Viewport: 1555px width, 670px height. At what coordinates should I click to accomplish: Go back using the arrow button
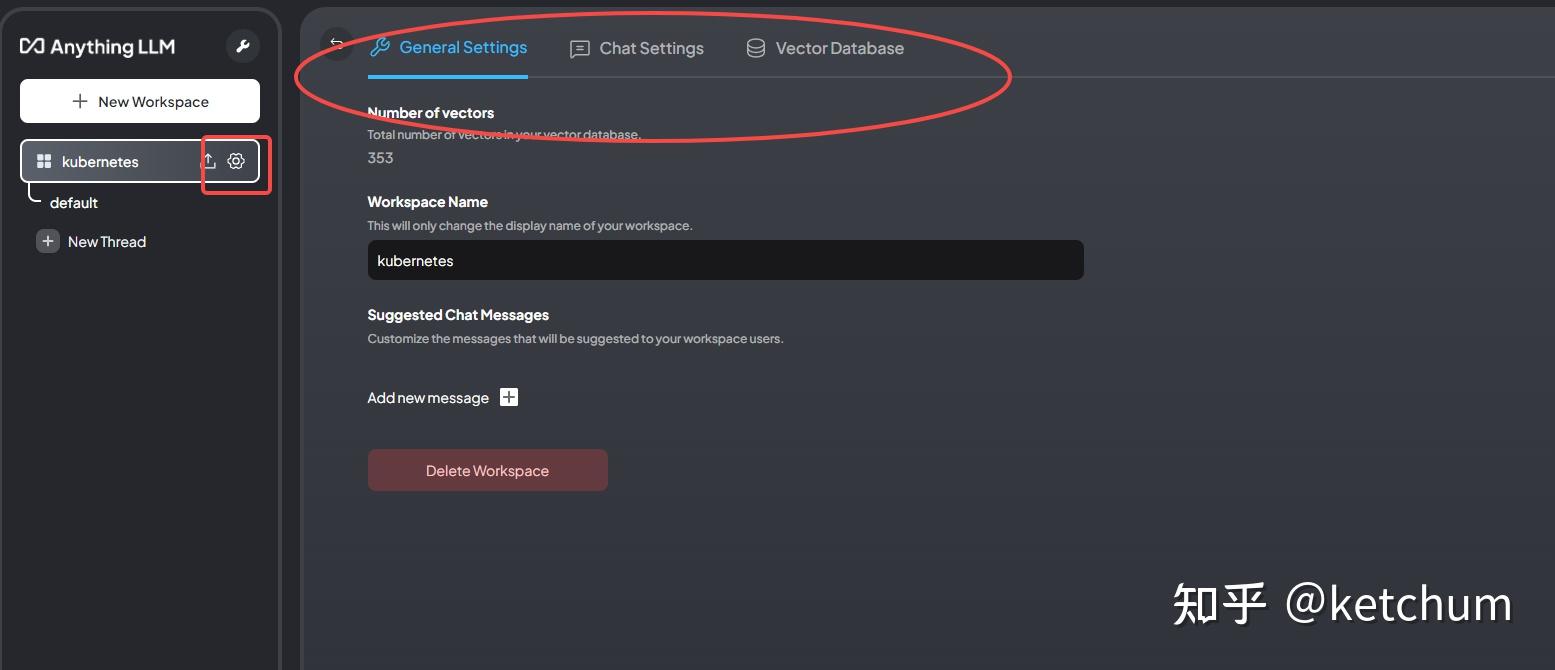337,43
